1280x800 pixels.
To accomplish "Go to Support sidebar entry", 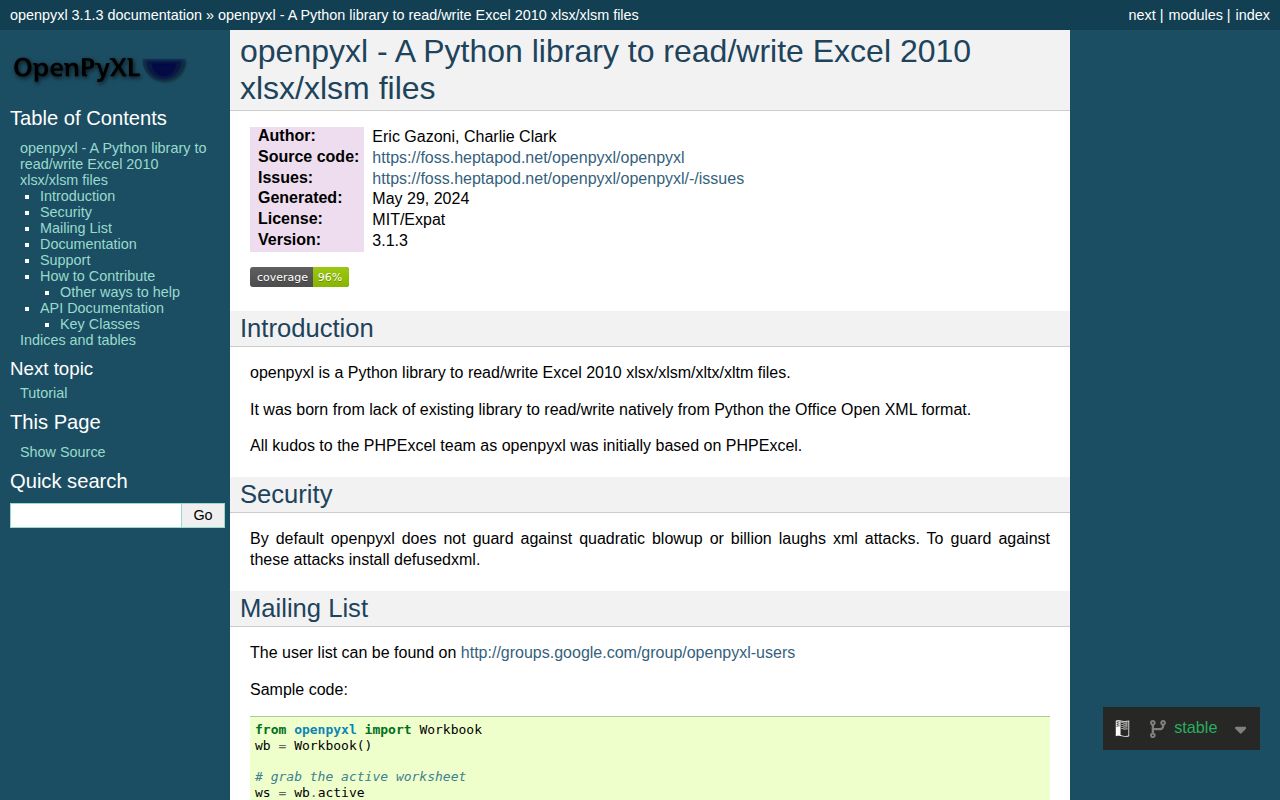I will [65, 260].
